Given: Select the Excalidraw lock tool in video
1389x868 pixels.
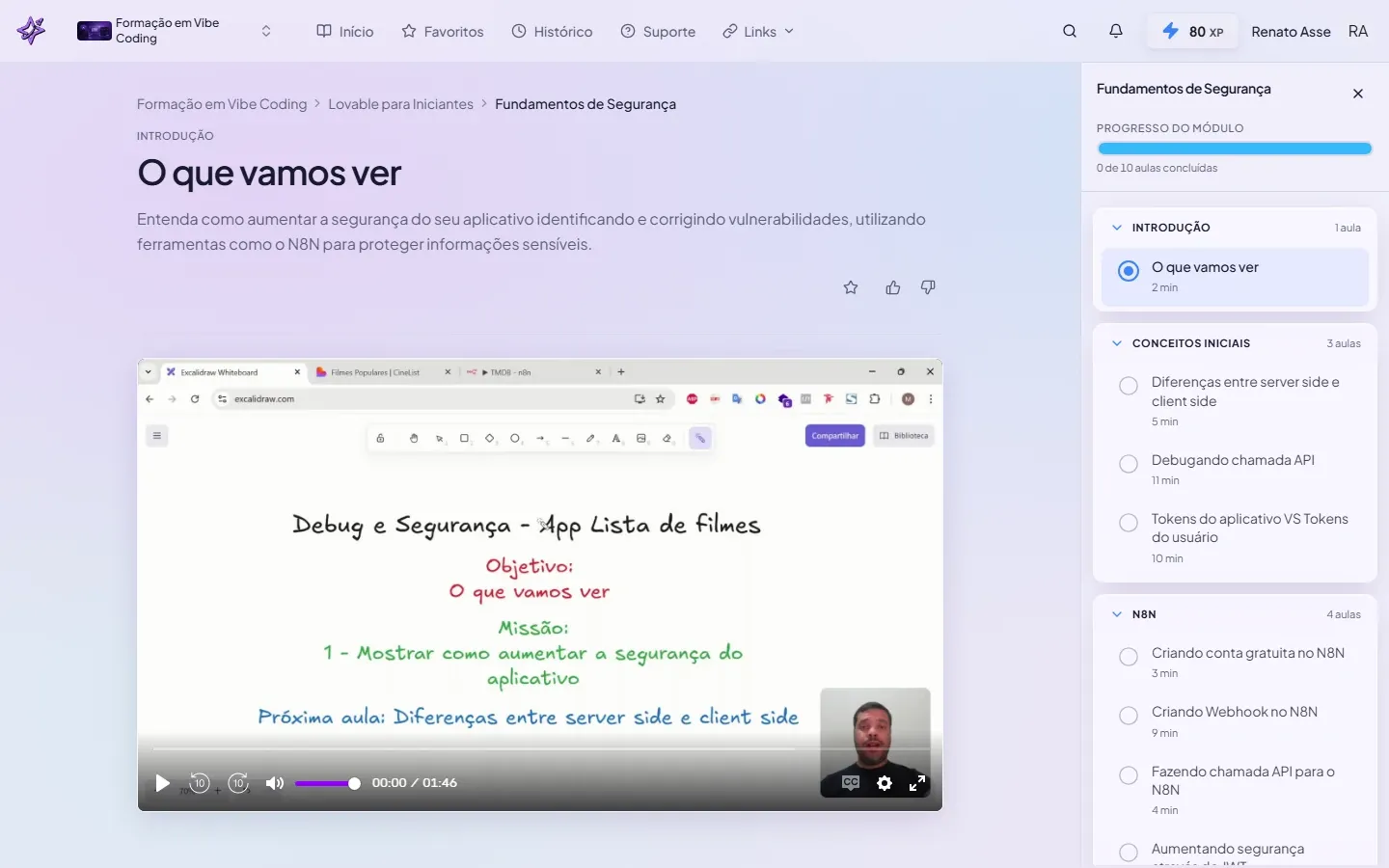Looking at the screenshot, I should coord(380,439).
